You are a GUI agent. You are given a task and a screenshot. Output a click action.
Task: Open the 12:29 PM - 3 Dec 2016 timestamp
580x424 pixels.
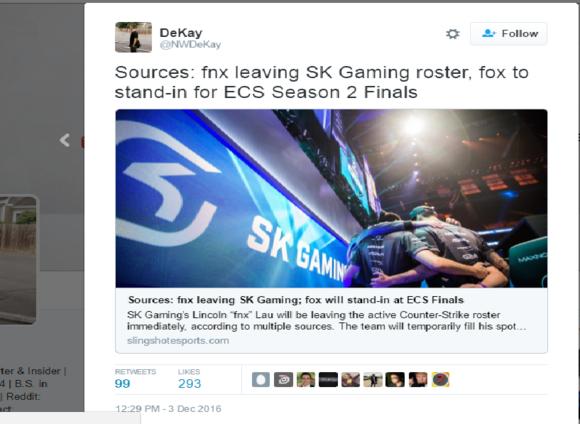168,408
